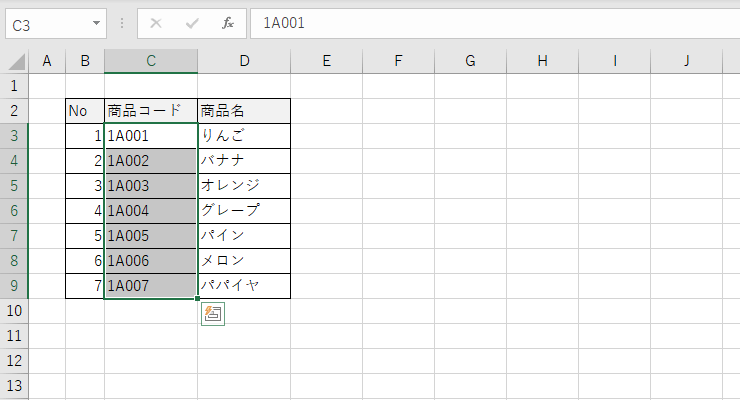
Task: Select row 3 header
Action: 14,136
